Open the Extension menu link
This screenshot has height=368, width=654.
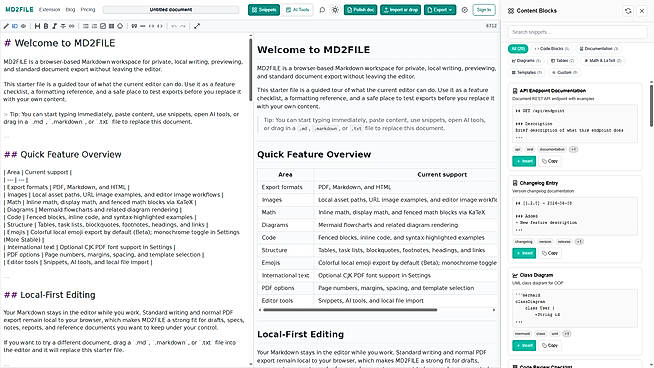coord(50,10)
